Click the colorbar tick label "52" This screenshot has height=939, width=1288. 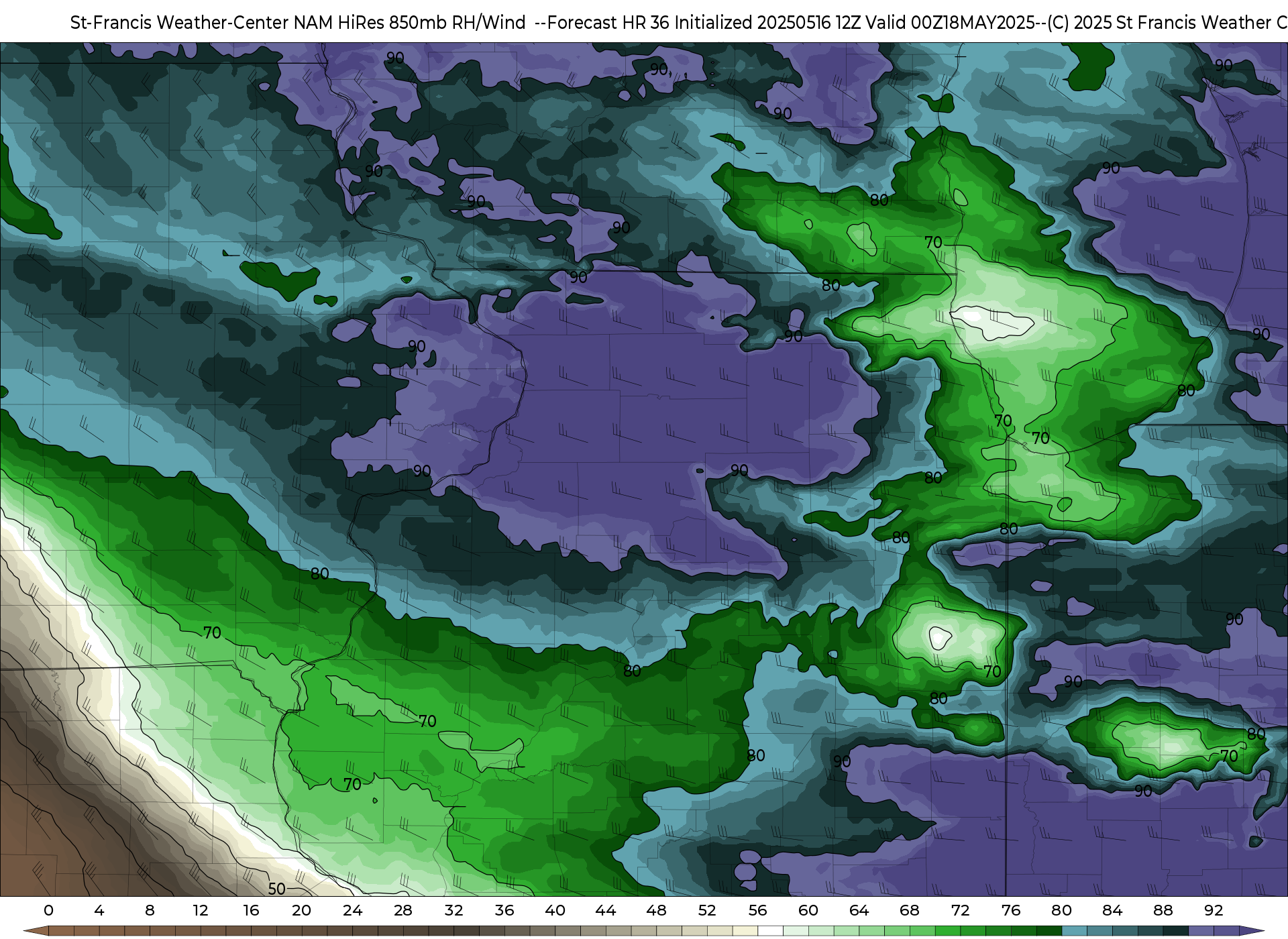click(x=707, y=911)
